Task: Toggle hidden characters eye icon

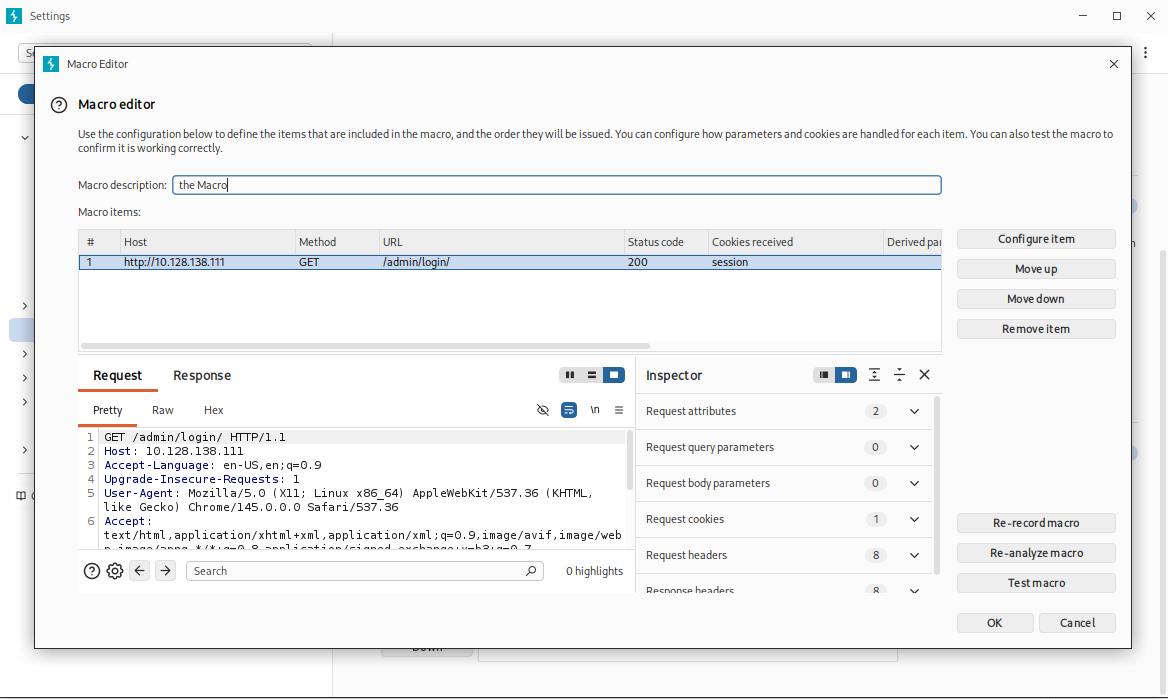Action: 543,410
